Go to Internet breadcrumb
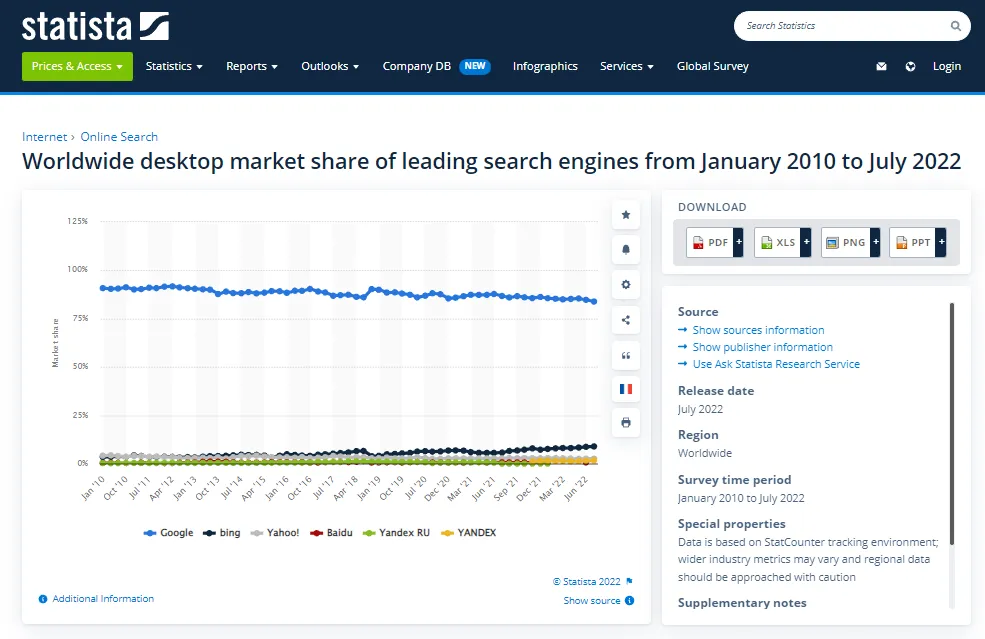 click(45, 137)
